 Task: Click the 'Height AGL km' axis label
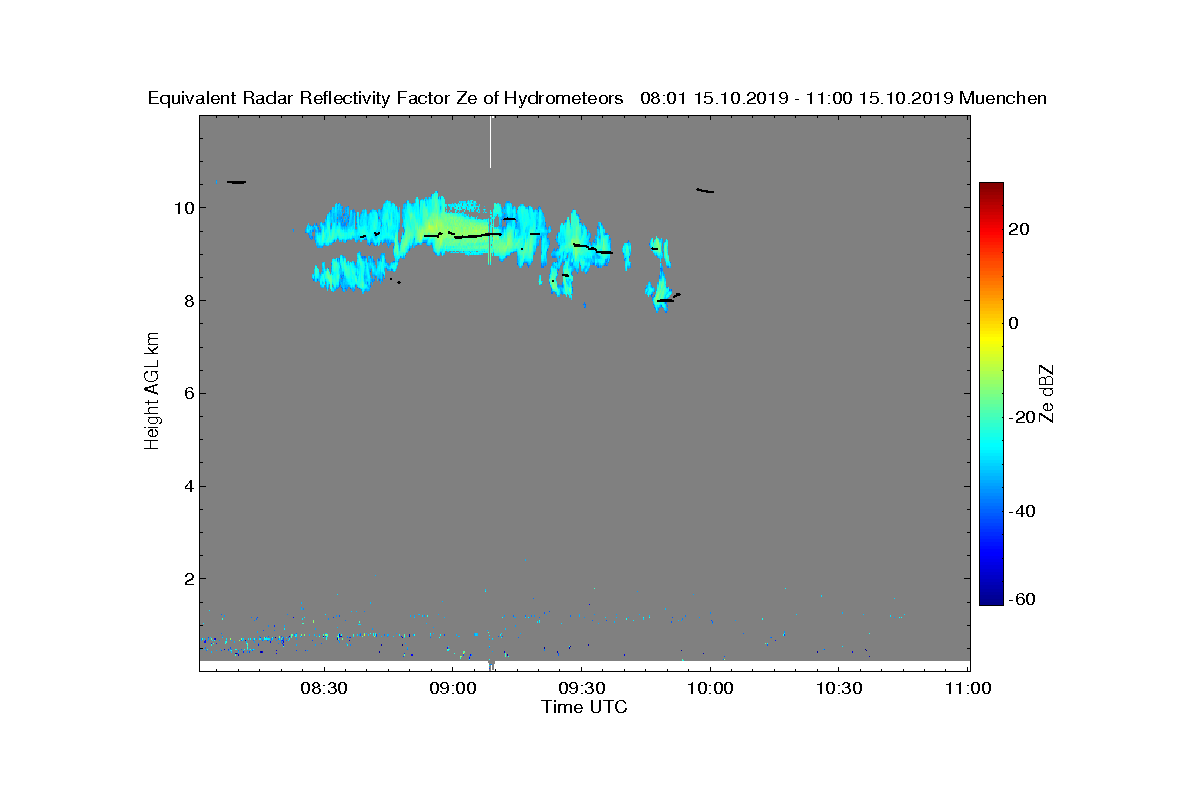click(x=152, y=389)
